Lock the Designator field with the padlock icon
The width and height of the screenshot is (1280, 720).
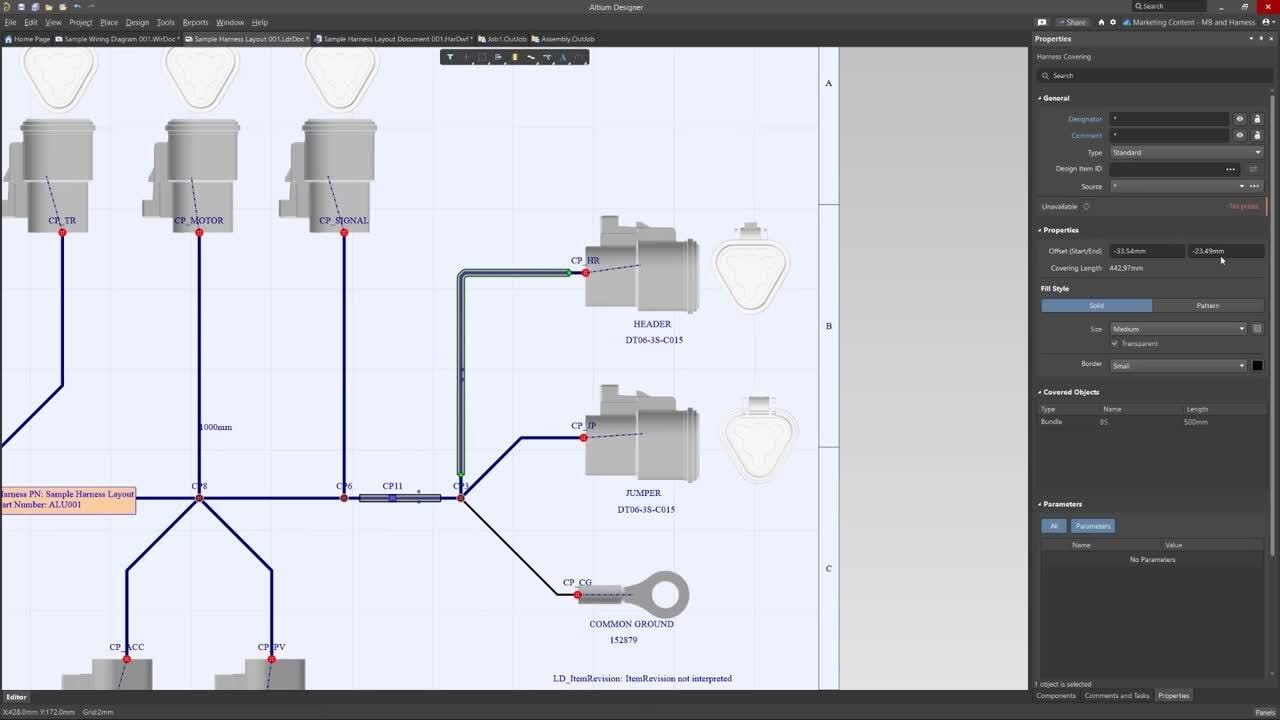pos(1257,119)
